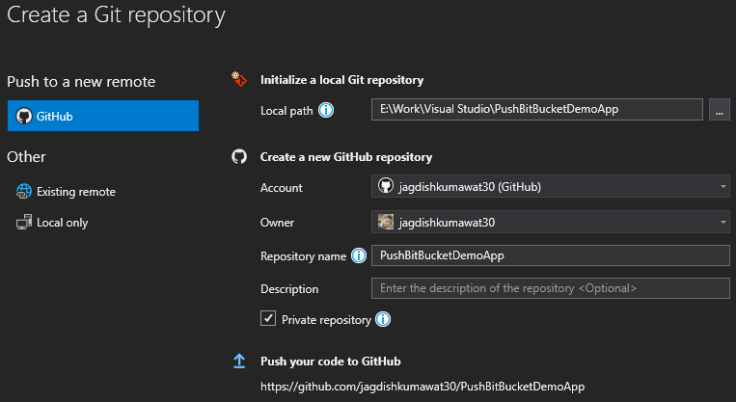Select GitHub under Push to a new remote
The width and height of the screenshot is (736, 402).
(103, 116)
